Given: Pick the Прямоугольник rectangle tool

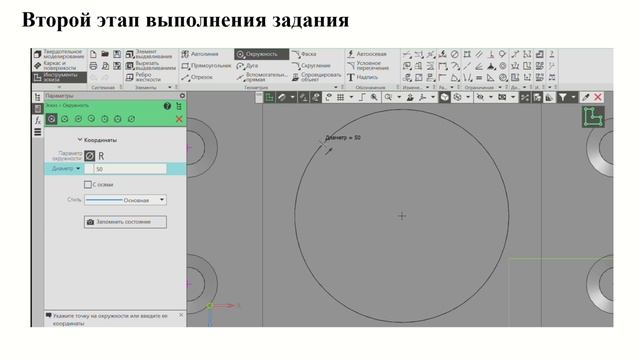Looking at the screenshot, I should tap(206, 66).
